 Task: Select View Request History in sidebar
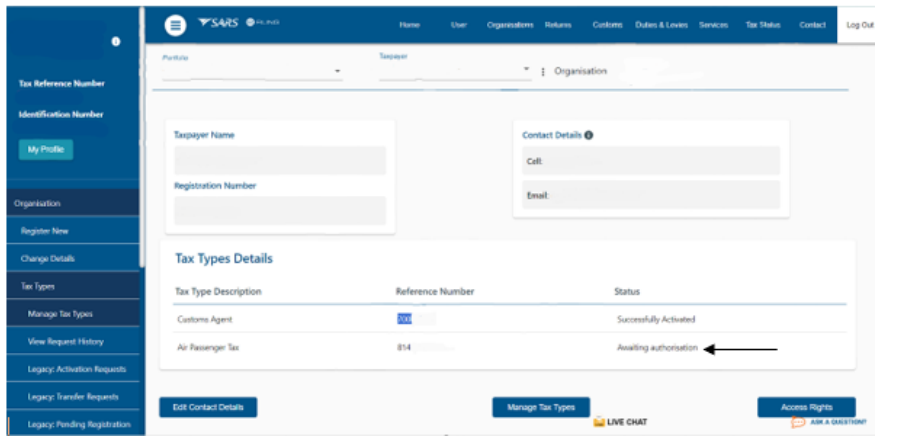(x=72, y=342)
